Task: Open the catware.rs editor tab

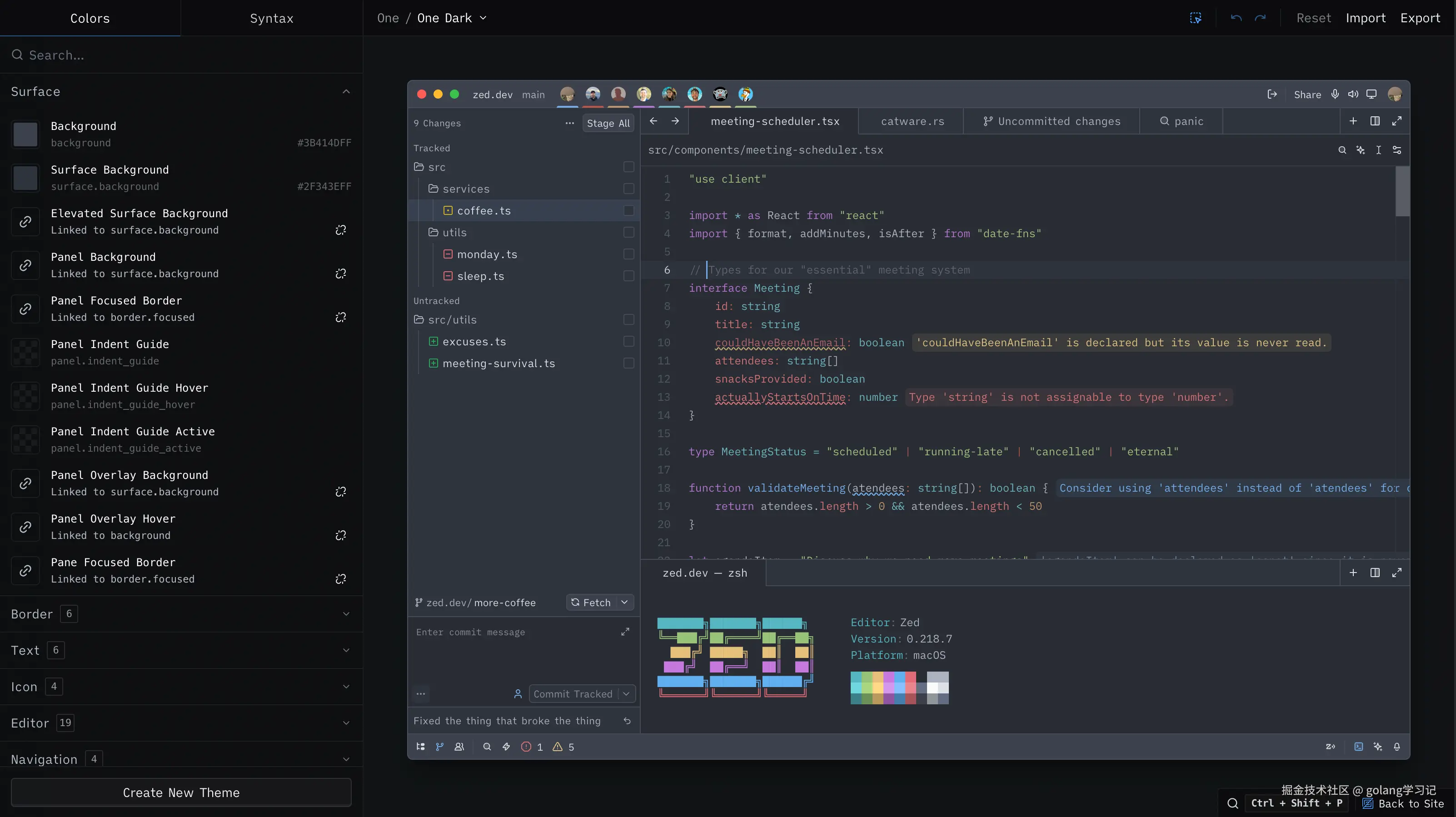Action: [x=912, y=121]
